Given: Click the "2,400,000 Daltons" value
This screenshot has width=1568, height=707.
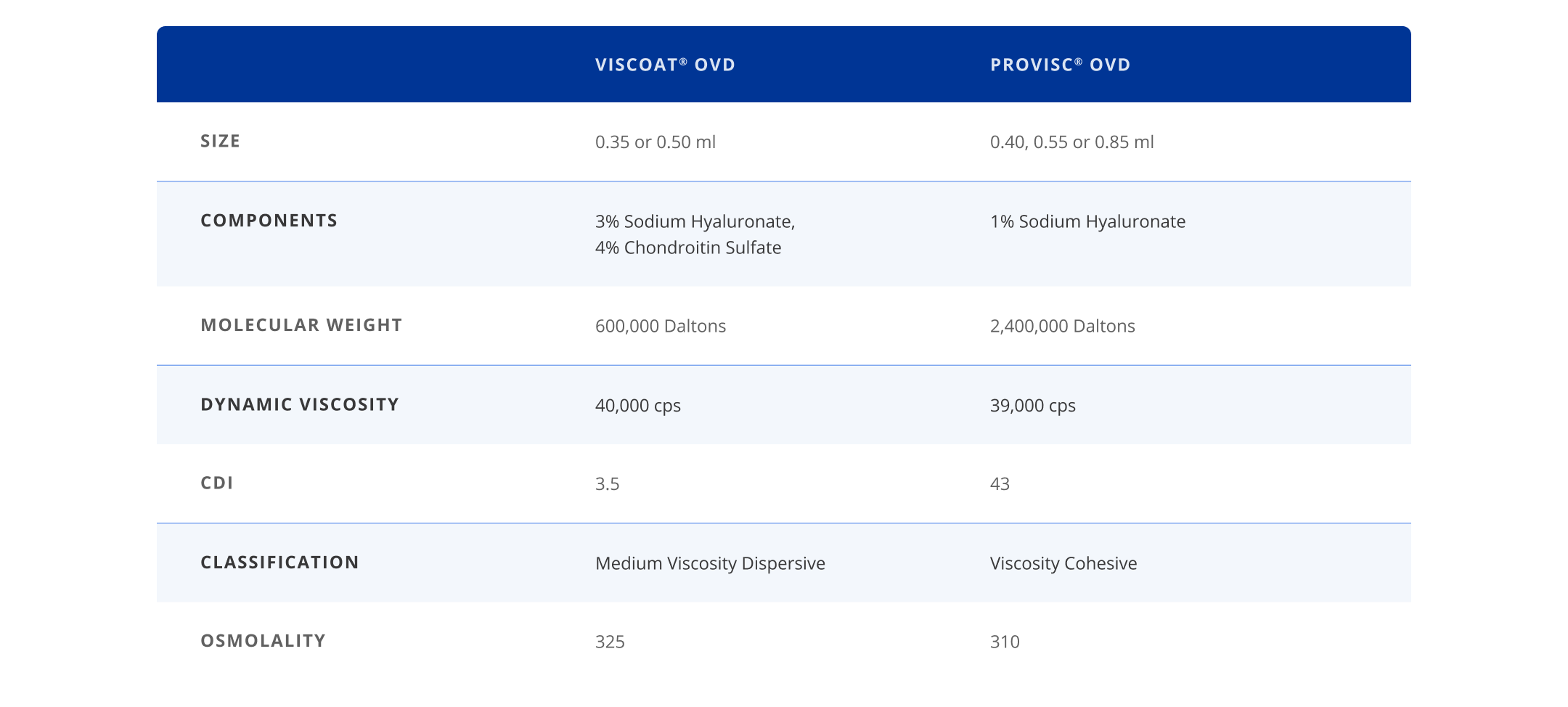Looking at the screenshot, I should [x=1062, y=326].
